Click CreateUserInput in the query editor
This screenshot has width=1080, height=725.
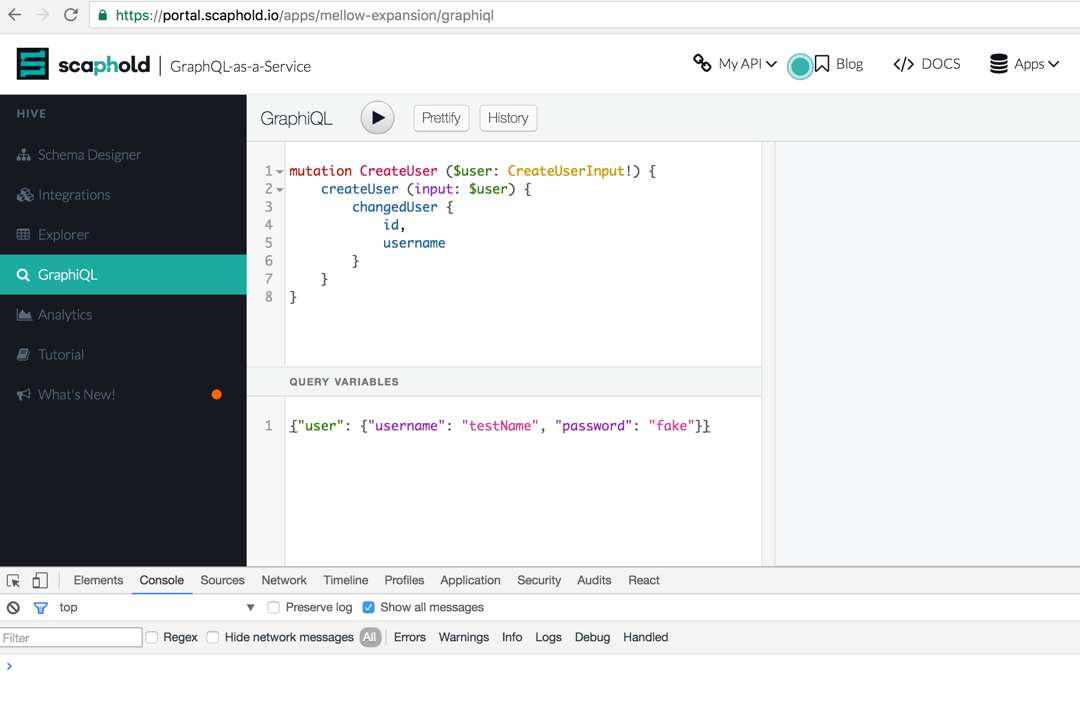pyautogui.click(x=566, y=171)
